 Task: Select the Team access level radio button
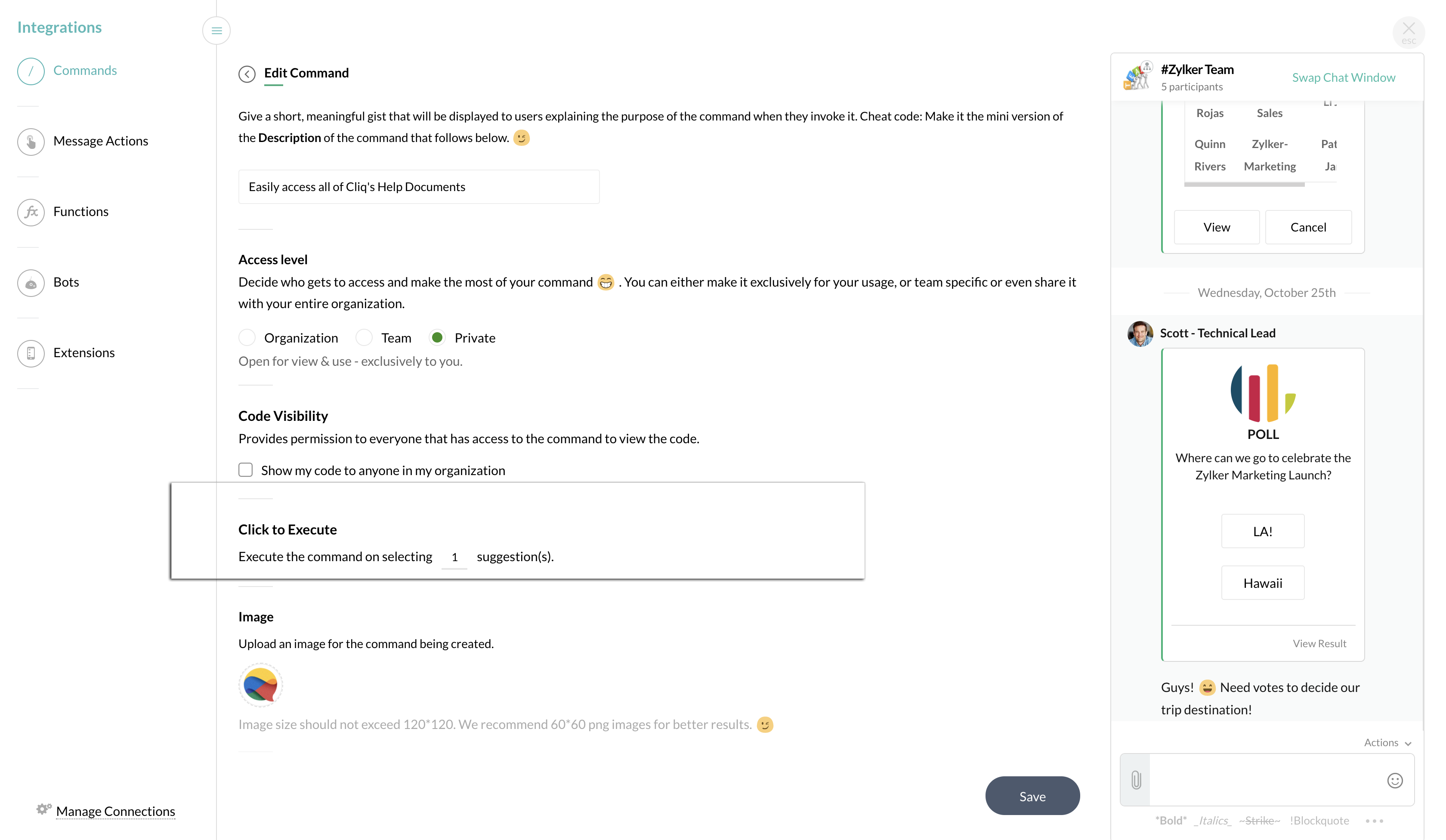click(363, 338)
